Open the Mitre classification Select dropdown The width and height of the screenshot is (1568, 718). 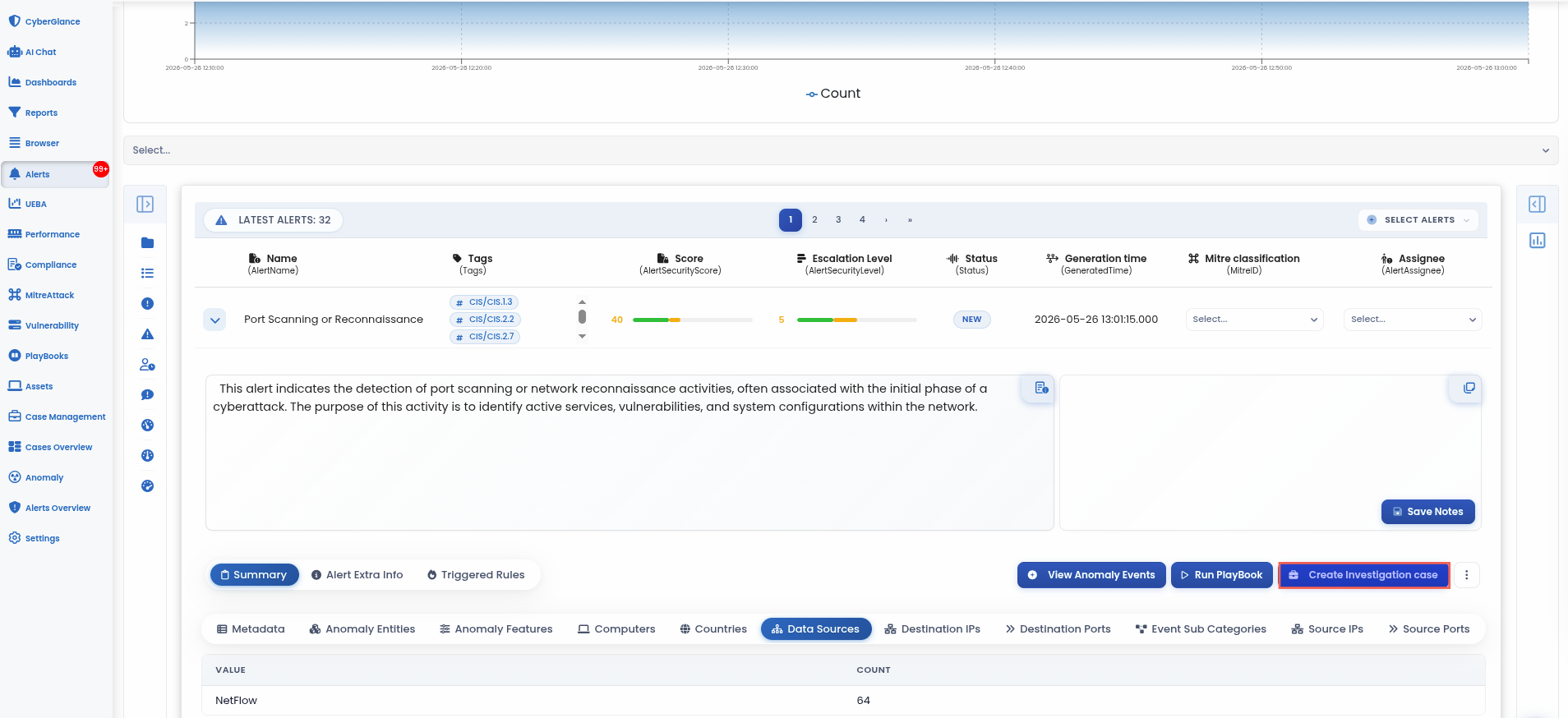pos(1254,320)
